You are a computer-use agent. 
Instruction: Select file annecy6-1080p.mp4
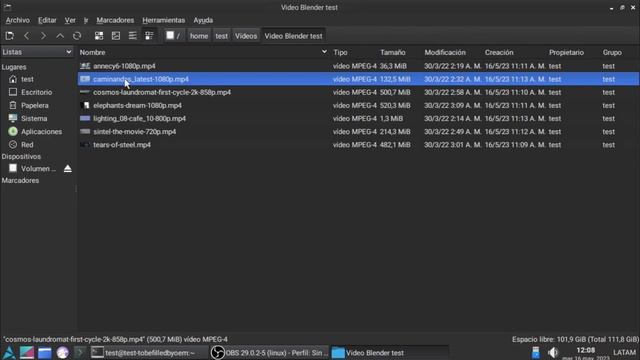click(124, 66)
